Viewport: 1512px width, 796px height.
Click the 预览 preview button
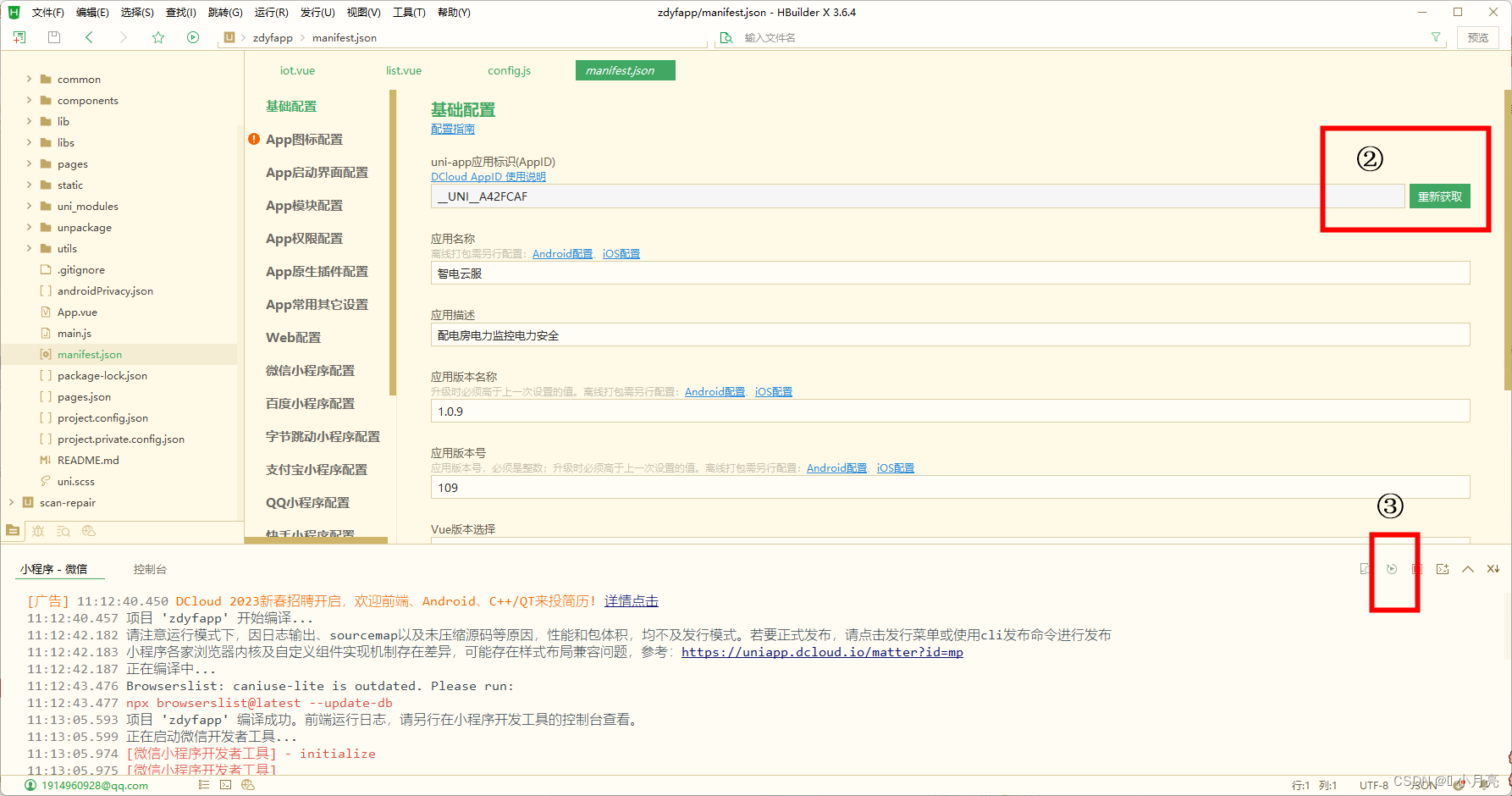pos(1478,37)
